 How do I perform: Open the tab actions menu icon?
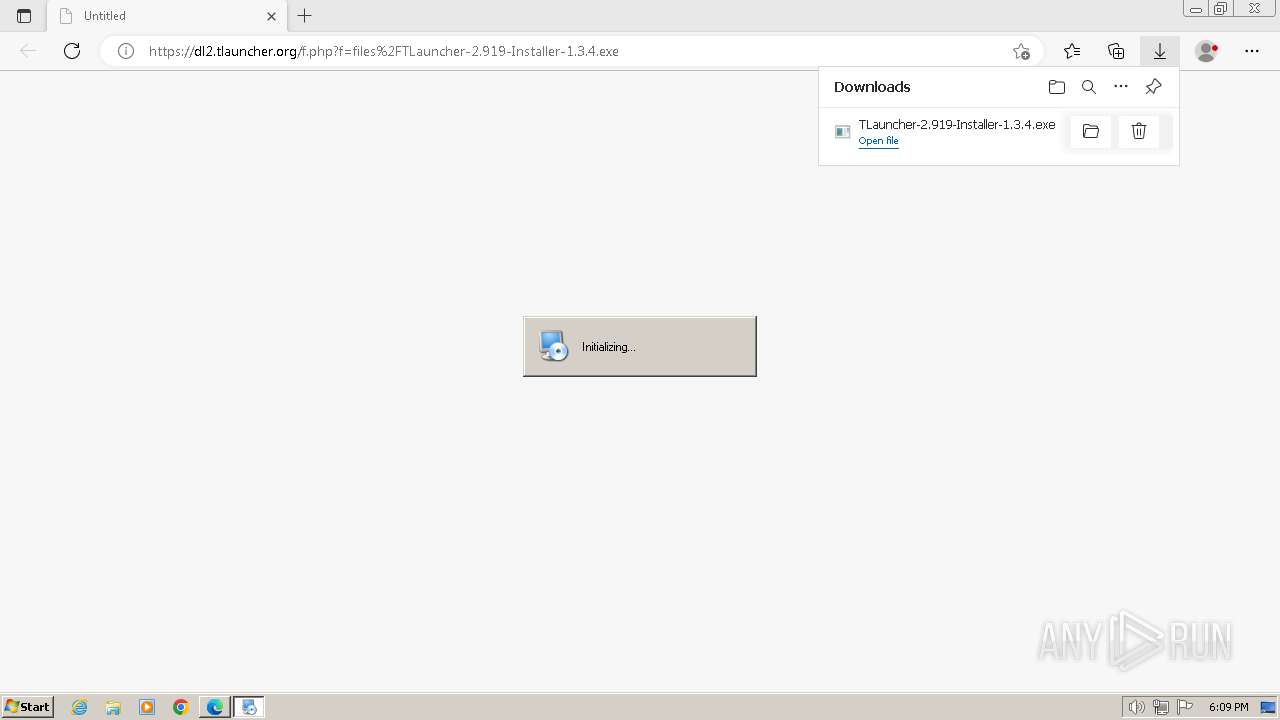24,16
